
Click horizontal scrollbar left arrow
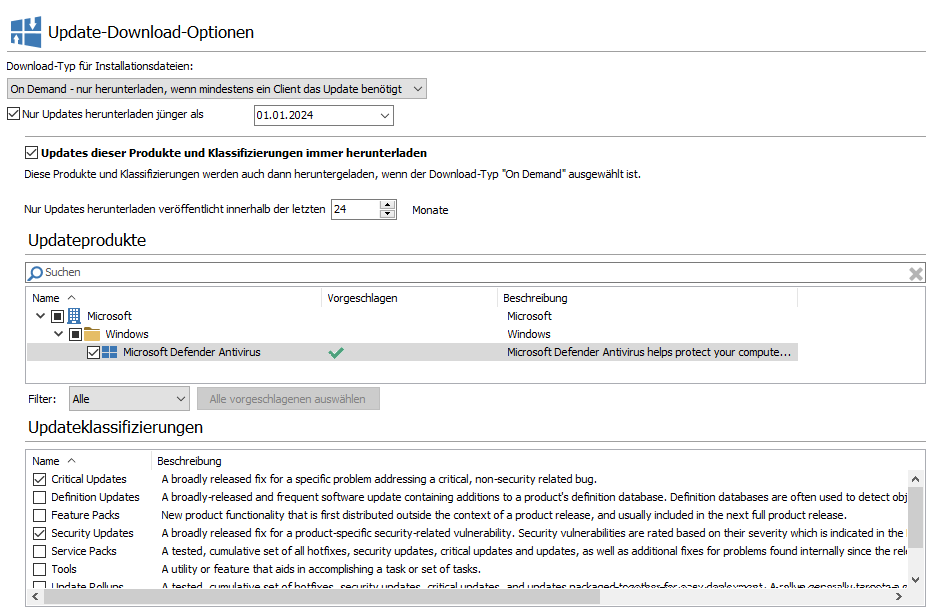click(35, 596)
